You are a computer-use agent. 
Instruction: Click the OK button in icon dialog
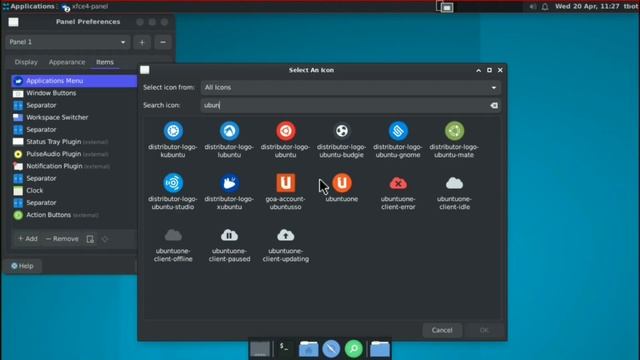[x=484, y=330]
